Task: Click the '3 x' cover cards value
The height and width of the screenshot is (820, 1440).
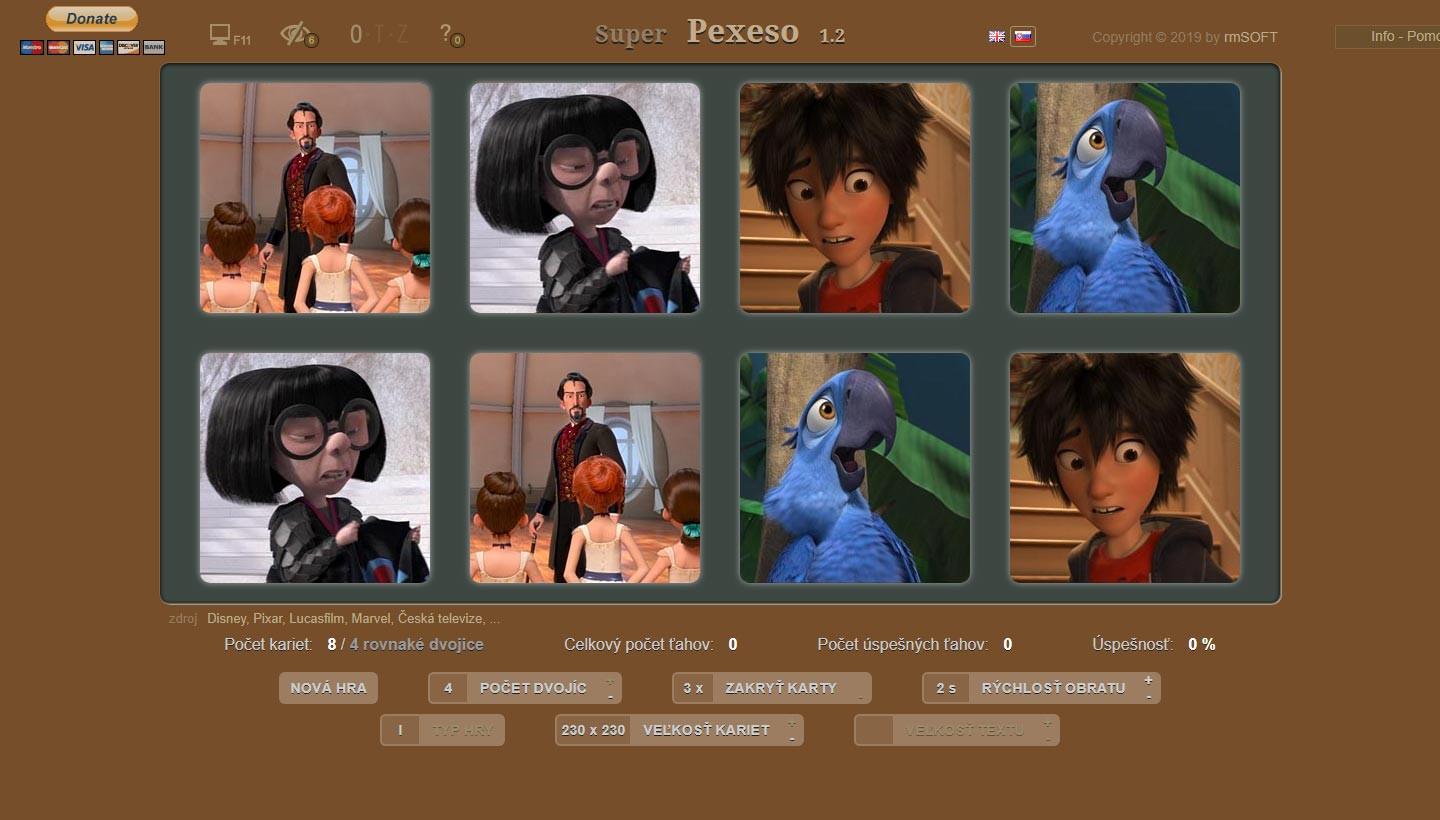Action: tap(693, 688)
